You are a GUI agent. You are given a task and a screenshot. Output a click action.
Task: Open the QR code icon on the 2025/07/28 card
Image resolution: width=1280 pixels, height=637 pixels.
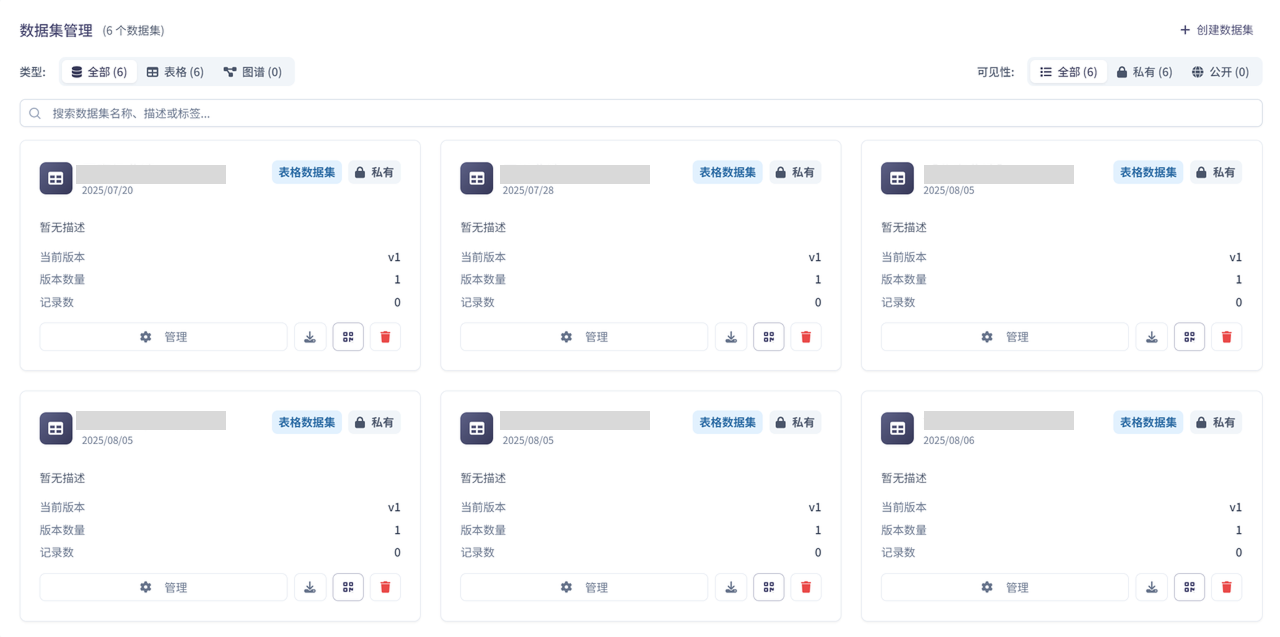[x=768, y=336]
